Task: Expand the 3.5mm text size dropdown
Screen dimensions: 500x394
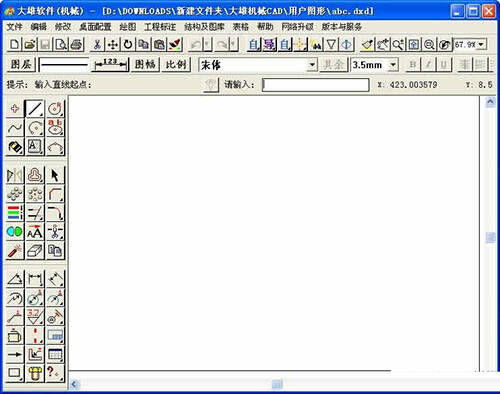Action: click(393, 65)
